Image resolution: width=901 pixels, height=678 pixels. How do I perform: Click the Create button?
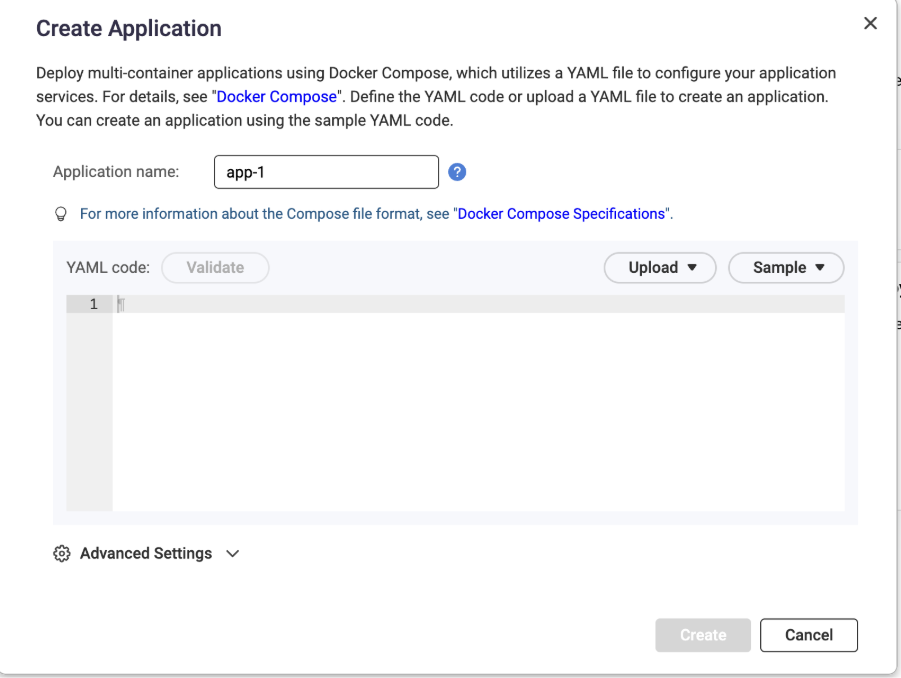pos(703,635)
